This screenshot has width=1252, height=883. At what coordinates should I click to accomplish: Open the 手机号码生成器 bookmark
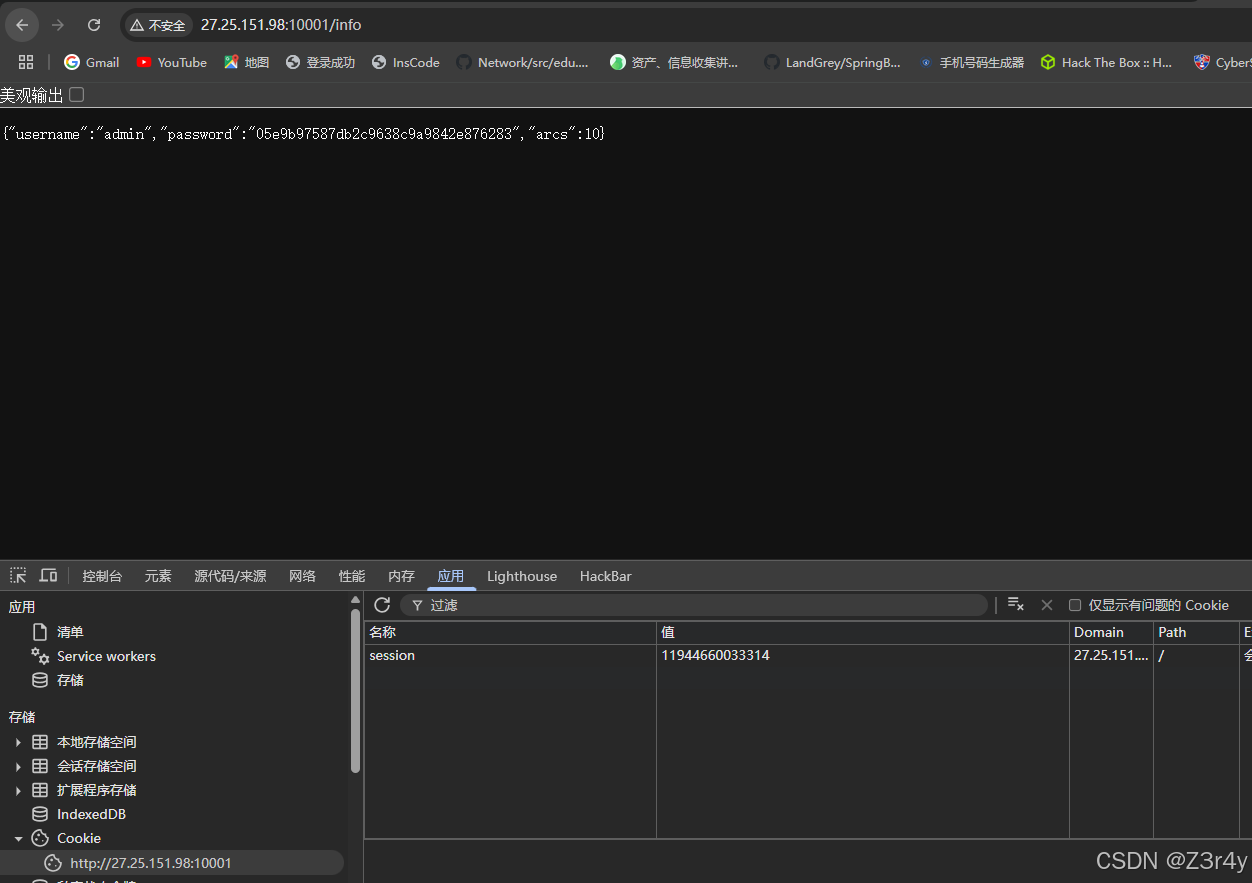pyautogui.click(x=971, y=62)
